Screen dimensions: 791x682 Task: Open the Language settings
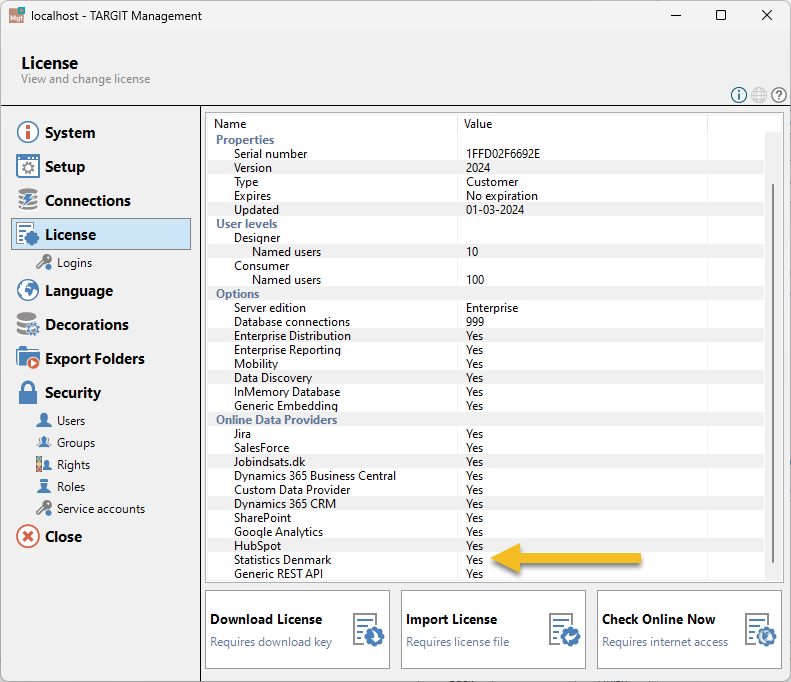(x=101, y=291)
